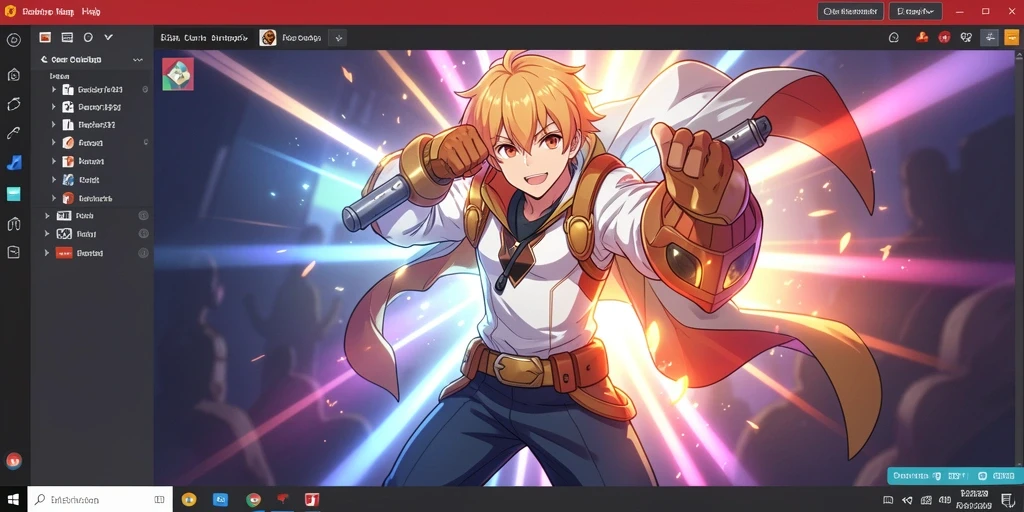1024x512 pixels.
Task: Open the Chrome-like icon on the taskbar
Action: (253, 500)
